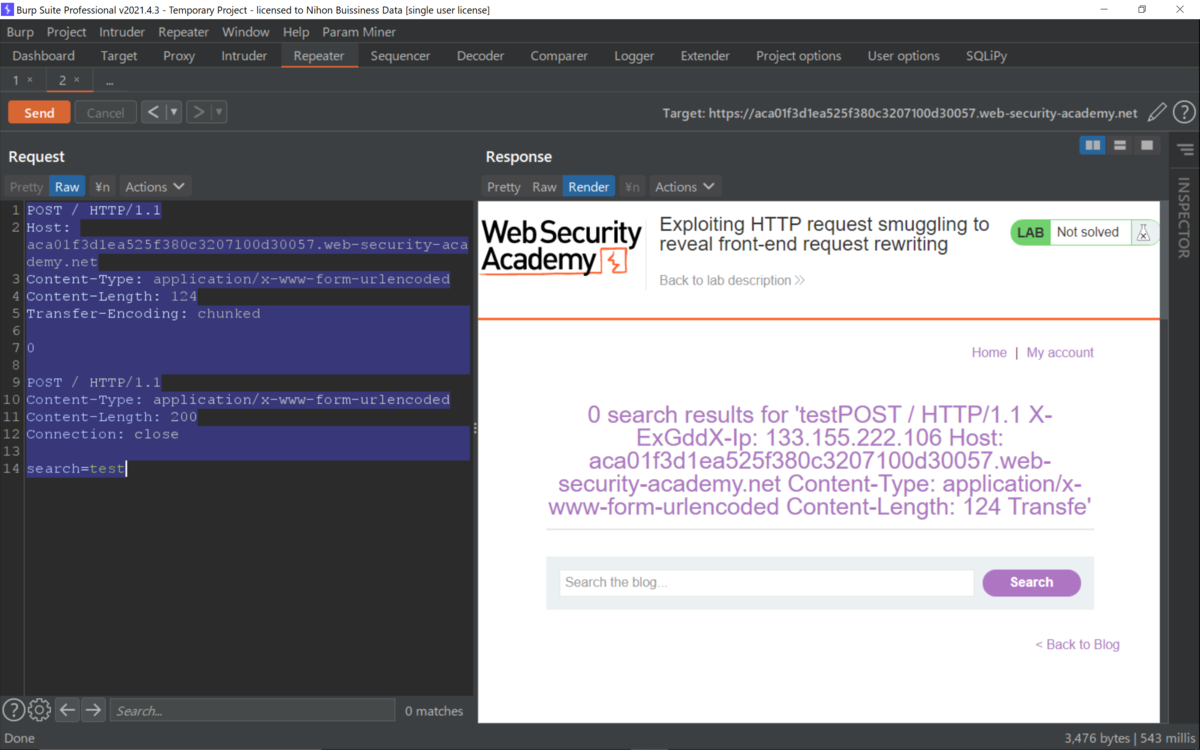Viewport: 1200px width, 750px height.
Task: Switch to the Dashboard tab
Action: click(44, 56)
